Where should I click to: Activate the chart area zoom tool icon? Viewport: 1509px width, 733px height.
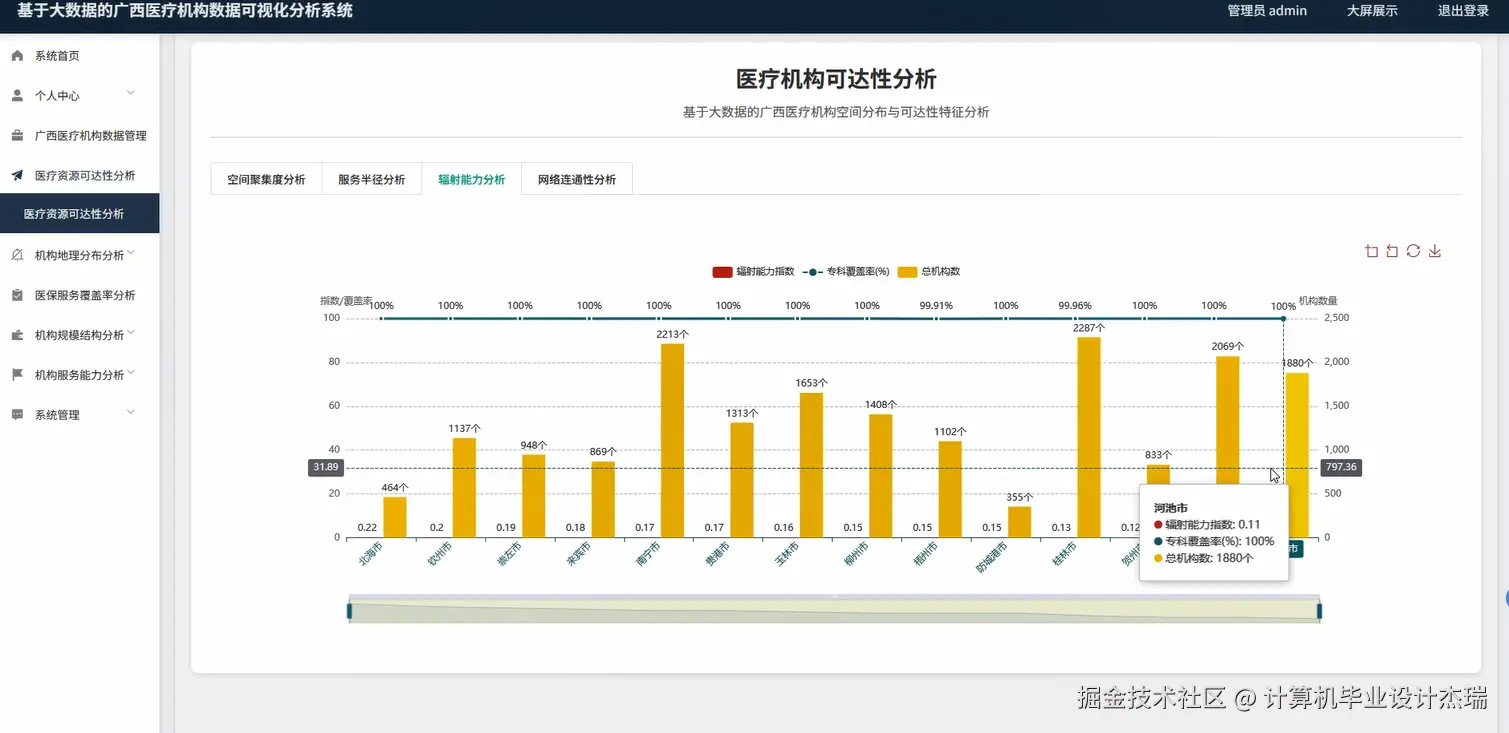(1371, 251)
